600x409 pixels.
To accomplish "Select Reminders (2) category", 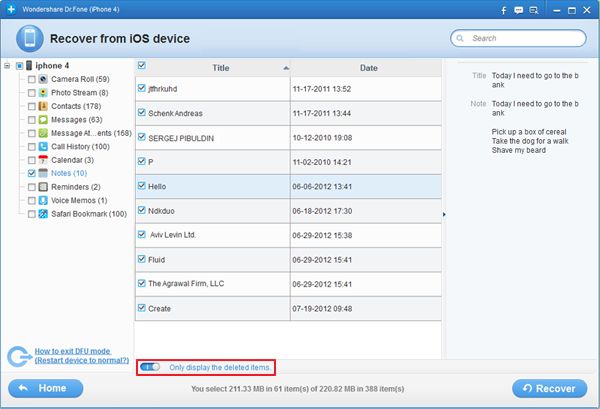I will (76, 187).
